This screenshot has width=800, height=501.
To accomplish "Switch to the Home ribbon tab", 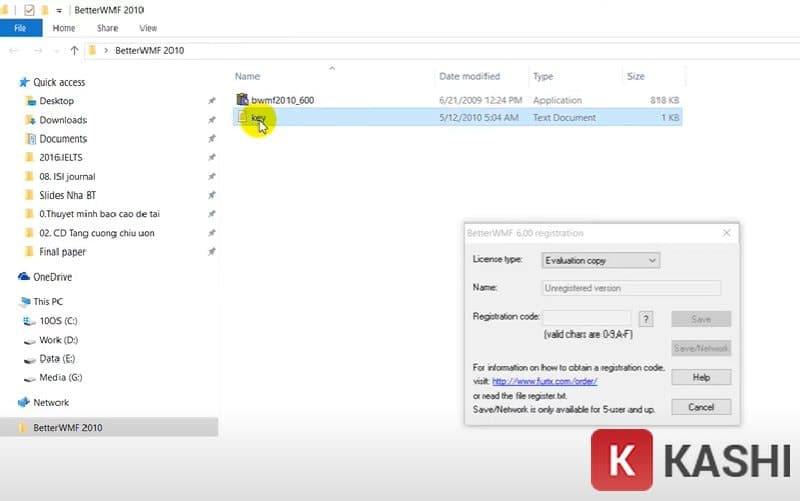I will click(x=64, y=28).
